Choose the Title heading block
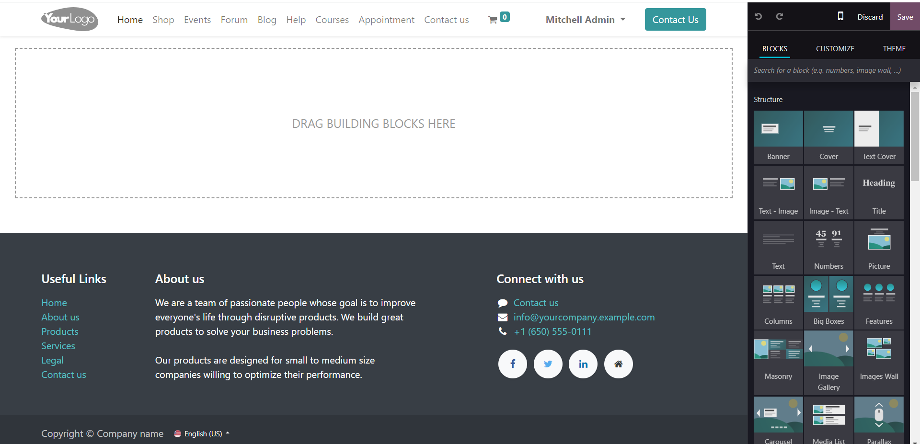 point(879,191)
